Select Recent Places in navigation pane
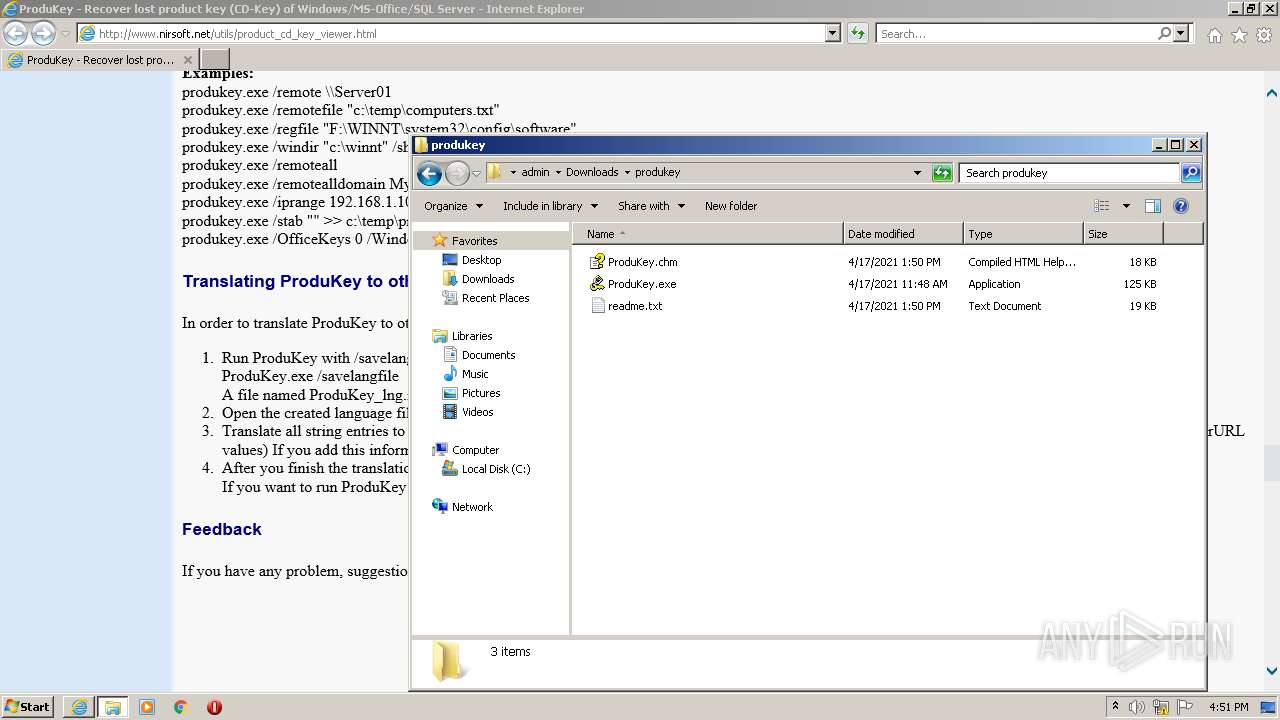 [x=495, y=298]
